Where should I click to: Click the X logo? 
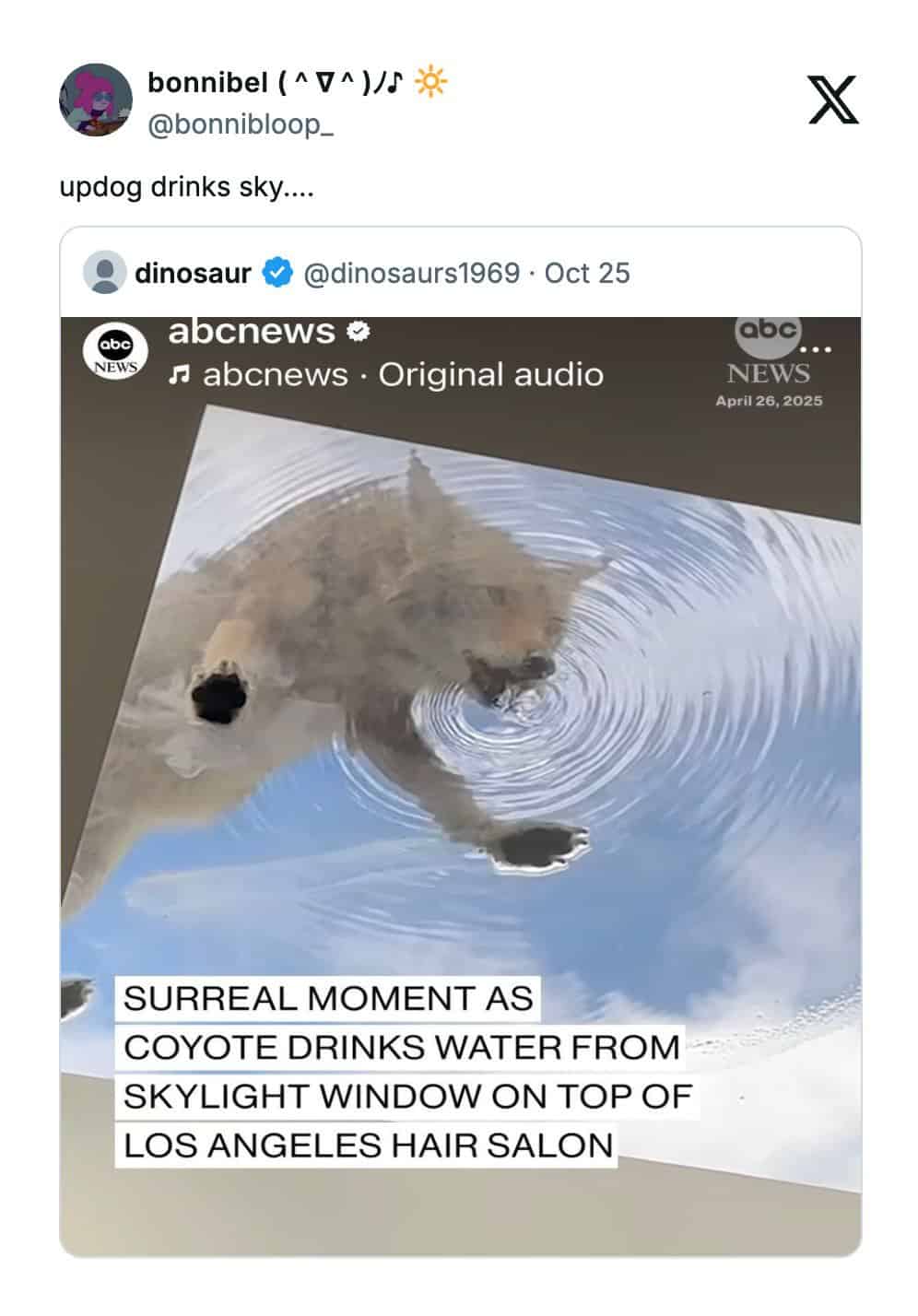(833, 100)
